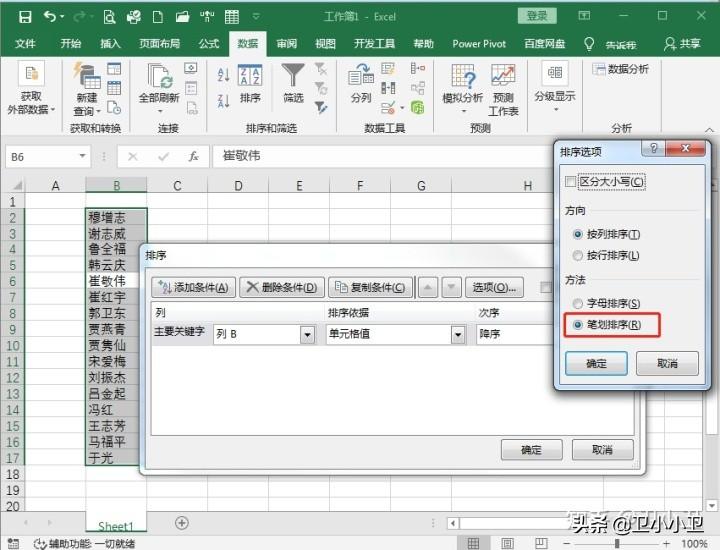Expand the 全部刷新 dropdown arrow
The image size is (720, 550).
pyautogui.click(x=160, y=112)
